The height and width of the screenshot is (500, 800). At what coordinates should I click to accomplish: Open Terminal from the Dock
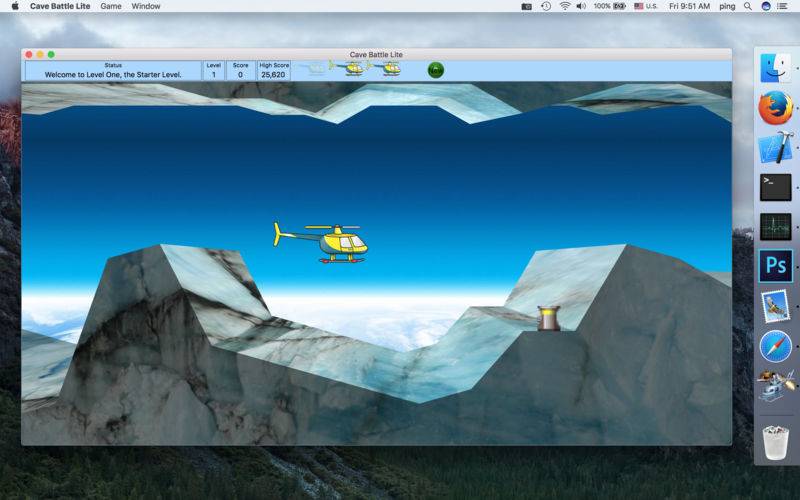pyautogui.click(x=776, y=187)
